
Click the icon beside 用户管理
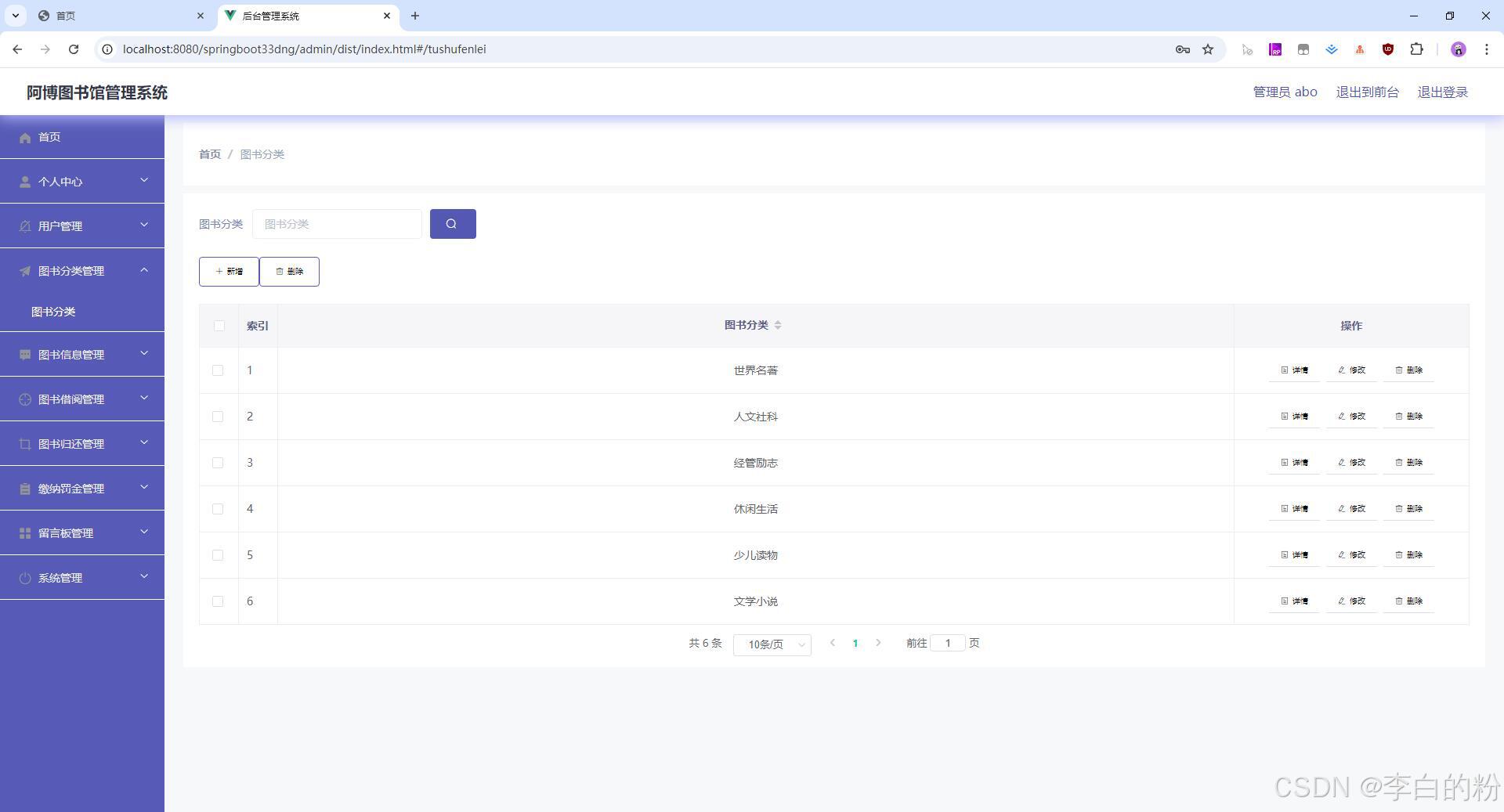25,226
